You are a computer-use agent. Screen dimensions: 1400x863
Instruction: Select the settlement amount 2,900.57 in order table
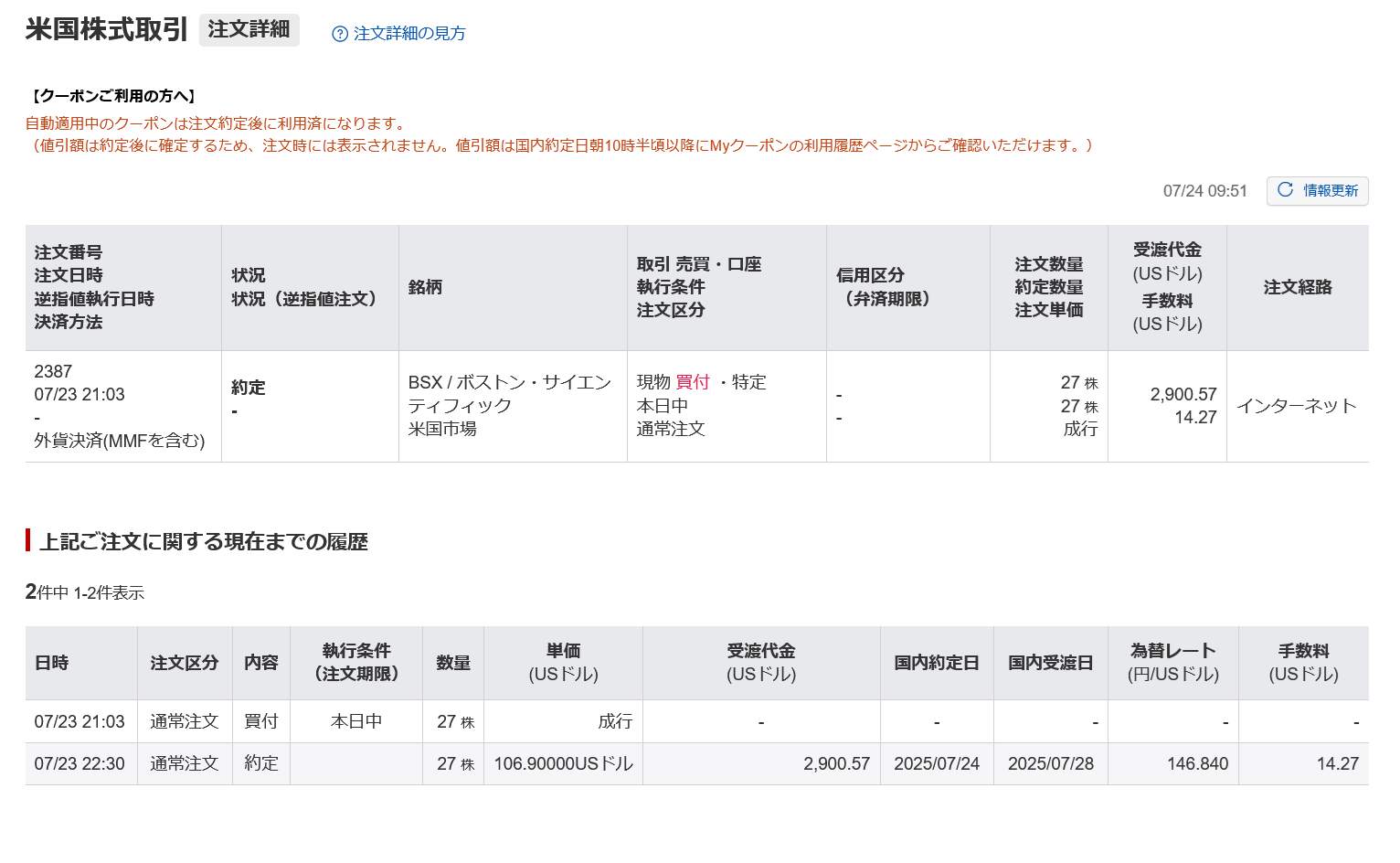click(x=1183, y=394)
